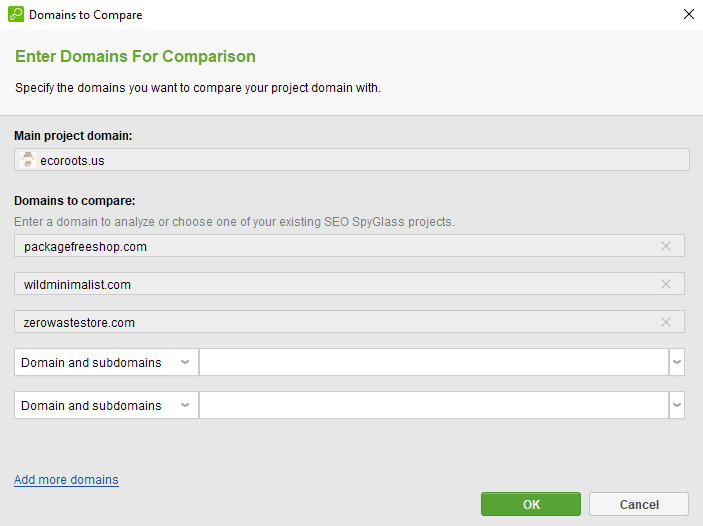Viewport: 703px width, 526px height.
Task: Remove packagefreeshop.com with its X icon
Action: coord(666,246)
